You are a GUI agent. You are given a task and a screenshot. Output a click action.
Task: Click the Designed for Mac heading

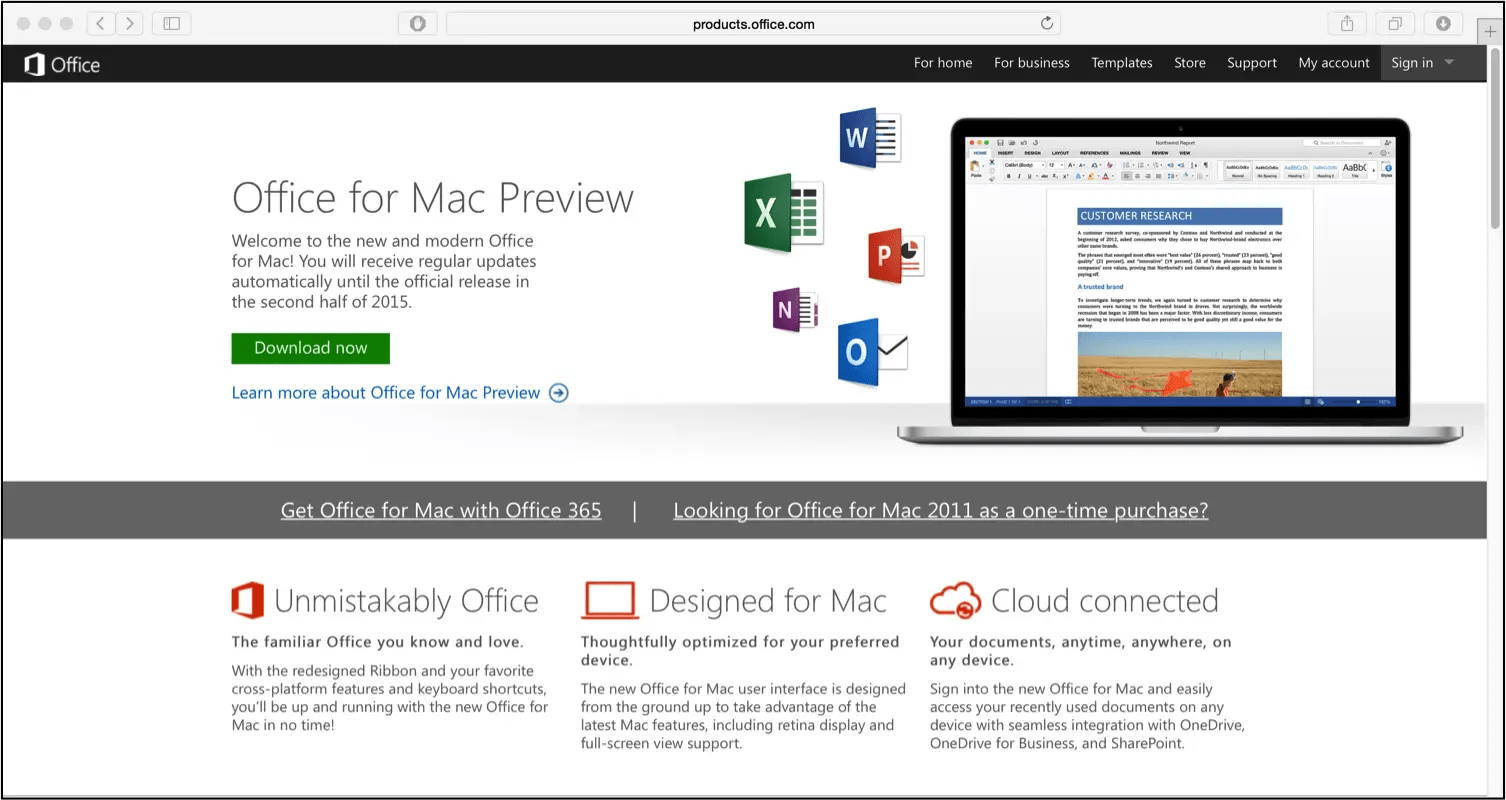tap(768, 601)
